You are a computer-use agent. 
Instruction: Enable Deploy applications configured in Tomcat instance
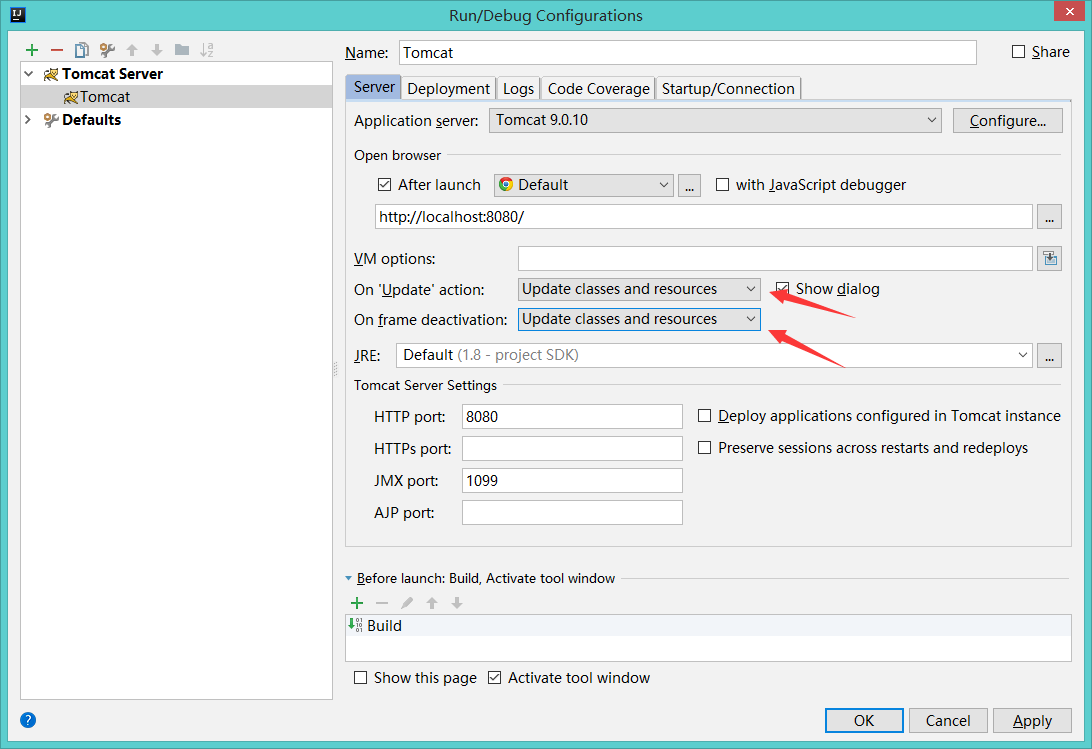pos(705,416)
